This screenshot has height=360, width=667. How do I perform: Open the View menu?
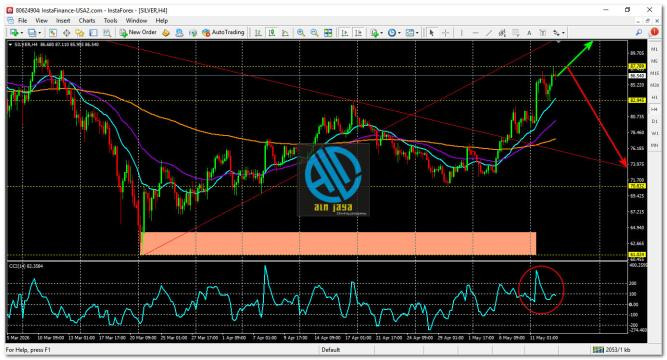41,20
